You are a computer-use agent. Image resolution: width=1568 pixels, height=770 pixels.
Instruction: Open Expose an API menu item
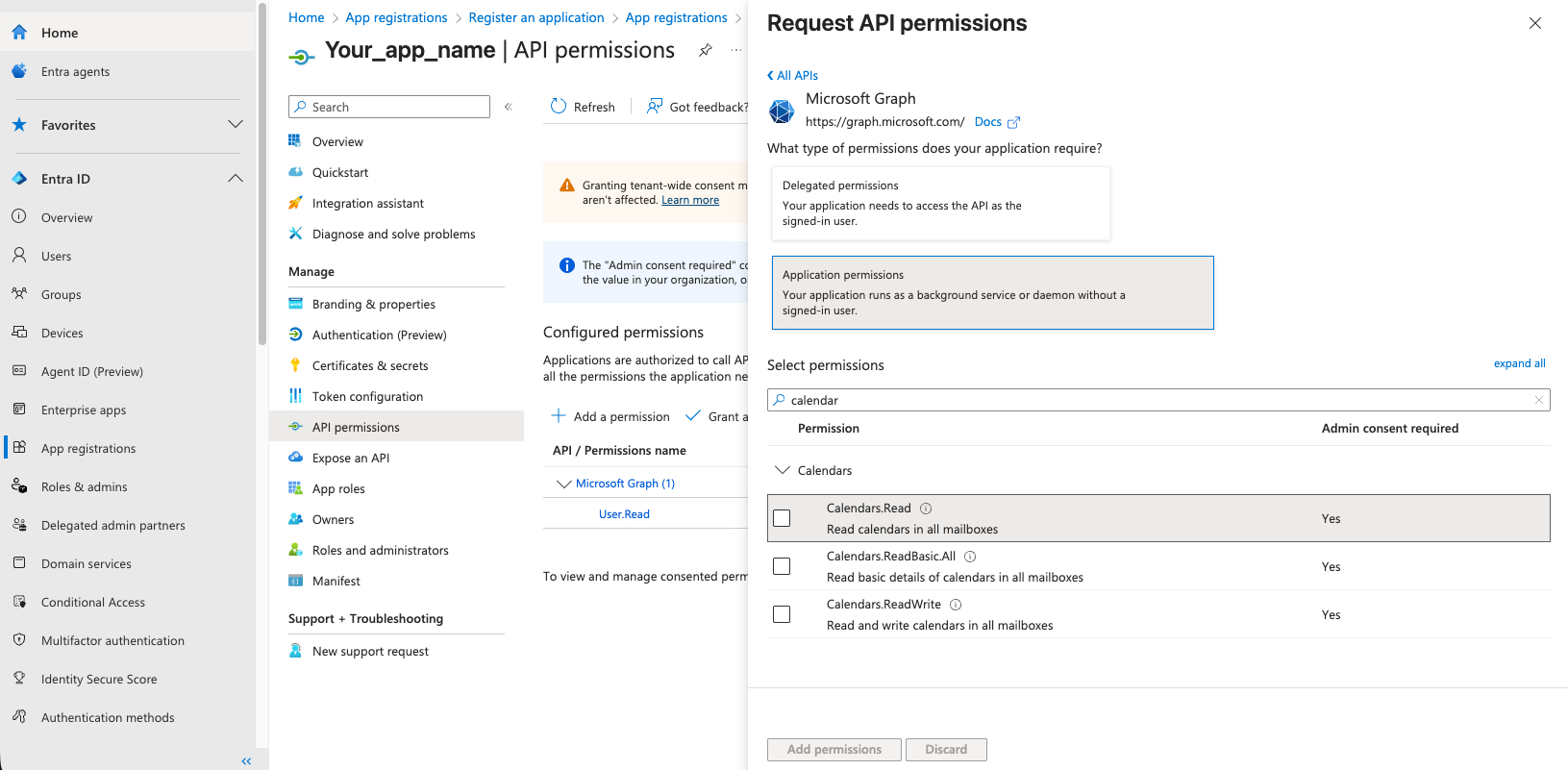pyautogui.click(x=351, y=458)
